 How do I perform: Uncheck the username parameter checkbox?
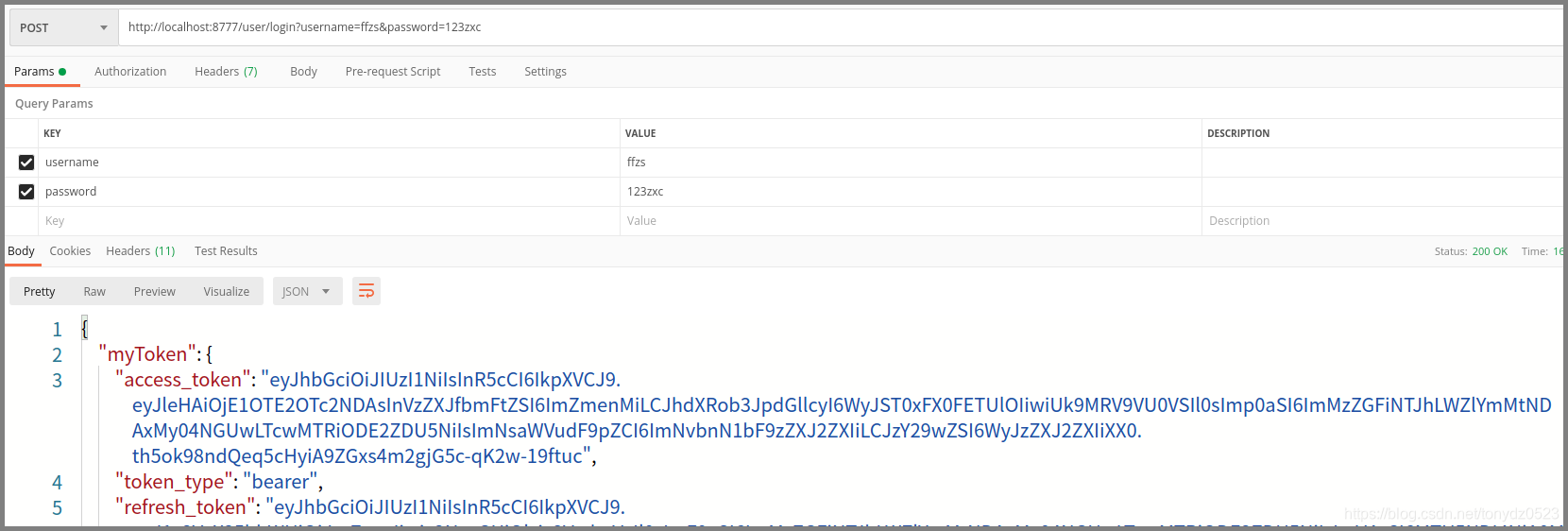pos(26,163)
